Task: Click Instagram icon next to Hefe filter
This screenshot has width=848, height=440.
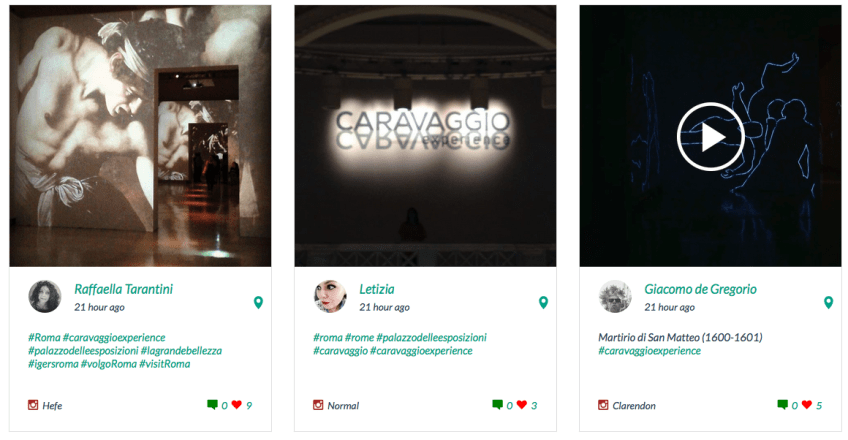Action: click(x=33, y=405)
